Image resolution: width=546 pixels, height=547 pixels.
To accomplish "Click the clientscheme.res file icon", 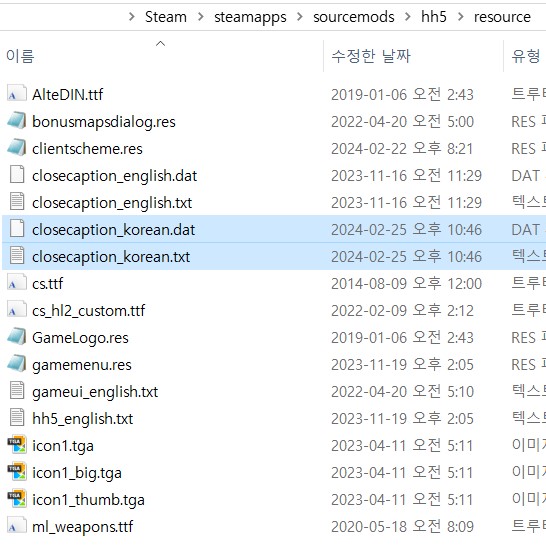I will pyautogui.click(x=16, y=148).
